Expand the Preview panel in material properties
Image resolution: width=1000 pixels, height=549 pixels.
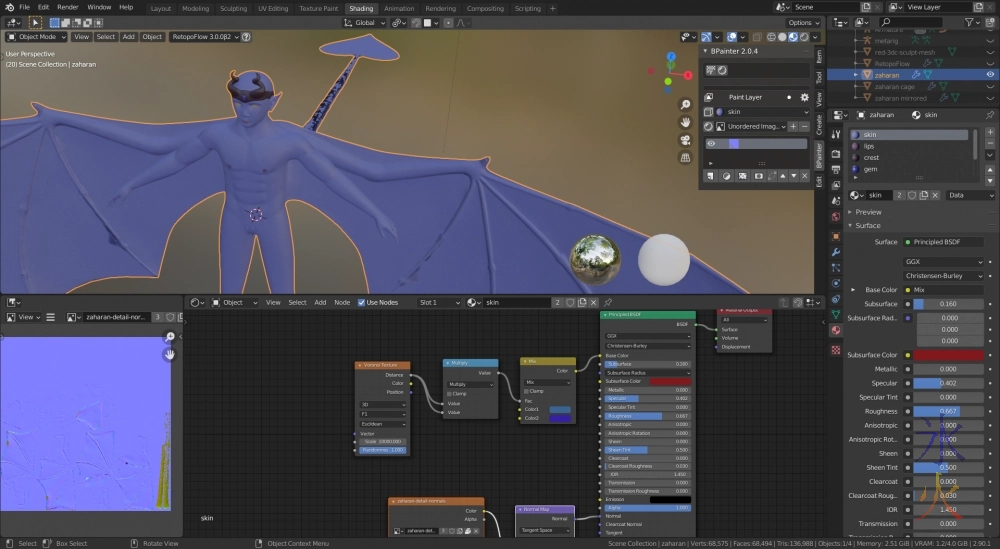(x=868, y=212)
